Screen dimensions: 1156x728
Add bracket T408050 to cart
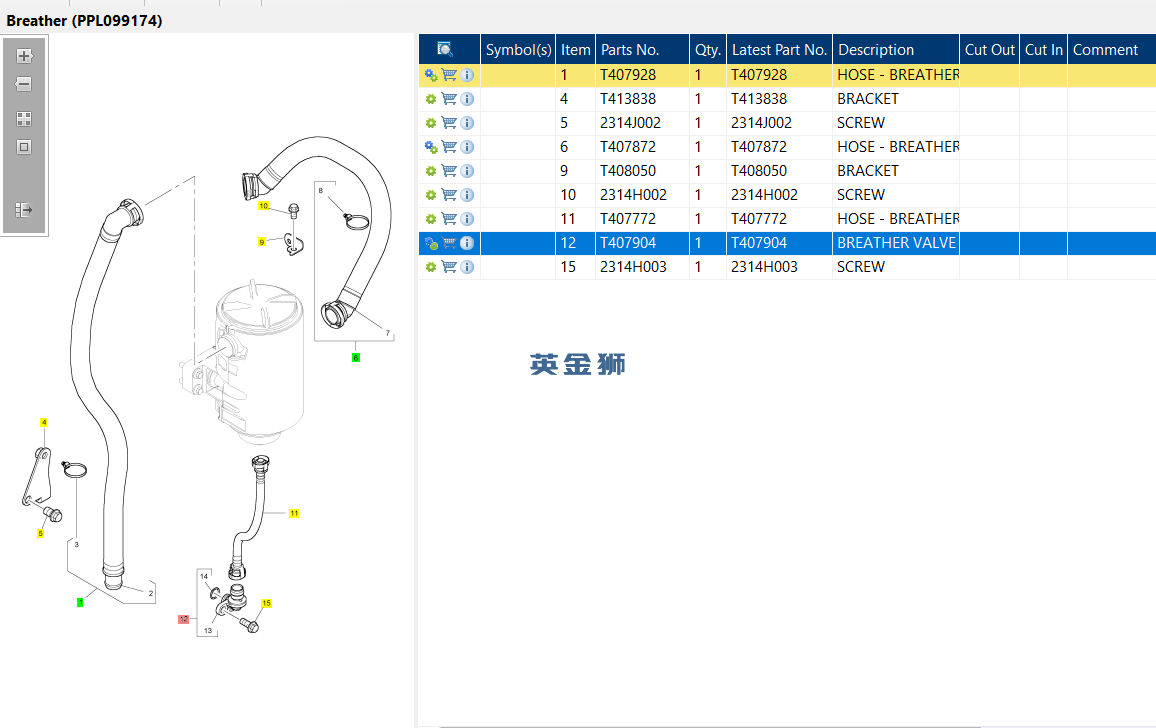point(449,170)
